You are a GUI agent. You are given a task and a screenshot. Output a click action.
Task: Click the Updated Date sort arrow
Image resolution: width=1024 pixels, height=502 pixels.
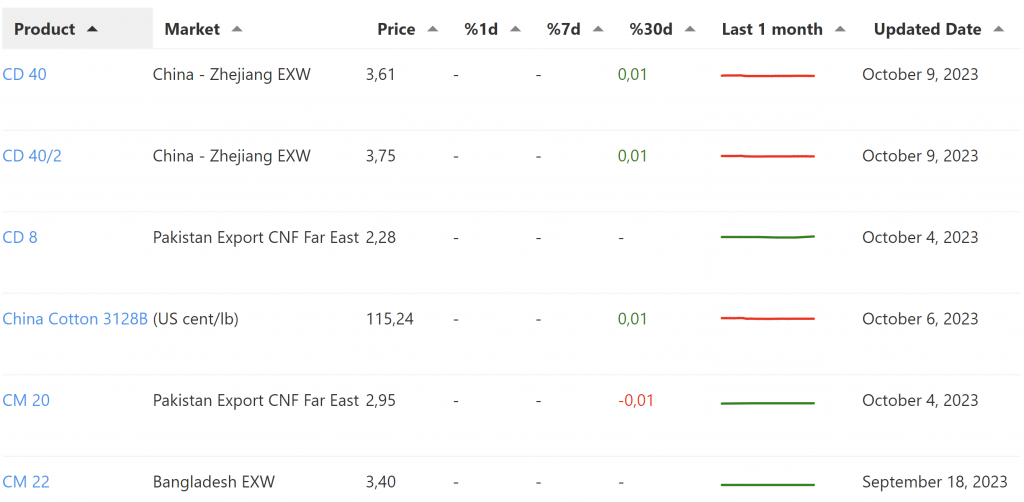999,29
